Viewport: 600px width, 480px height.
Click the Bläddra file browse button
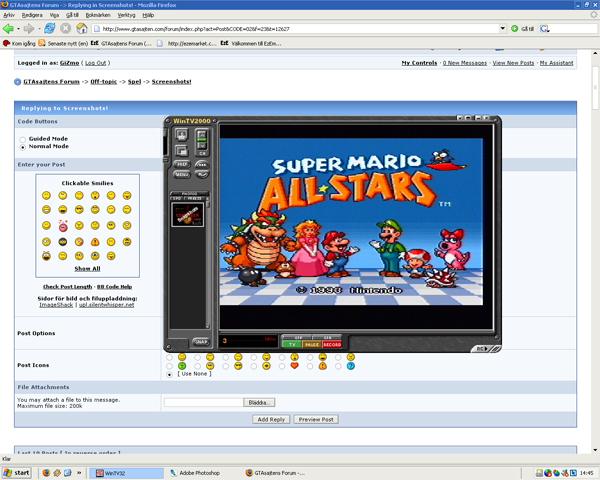click(x=258, y=402)
